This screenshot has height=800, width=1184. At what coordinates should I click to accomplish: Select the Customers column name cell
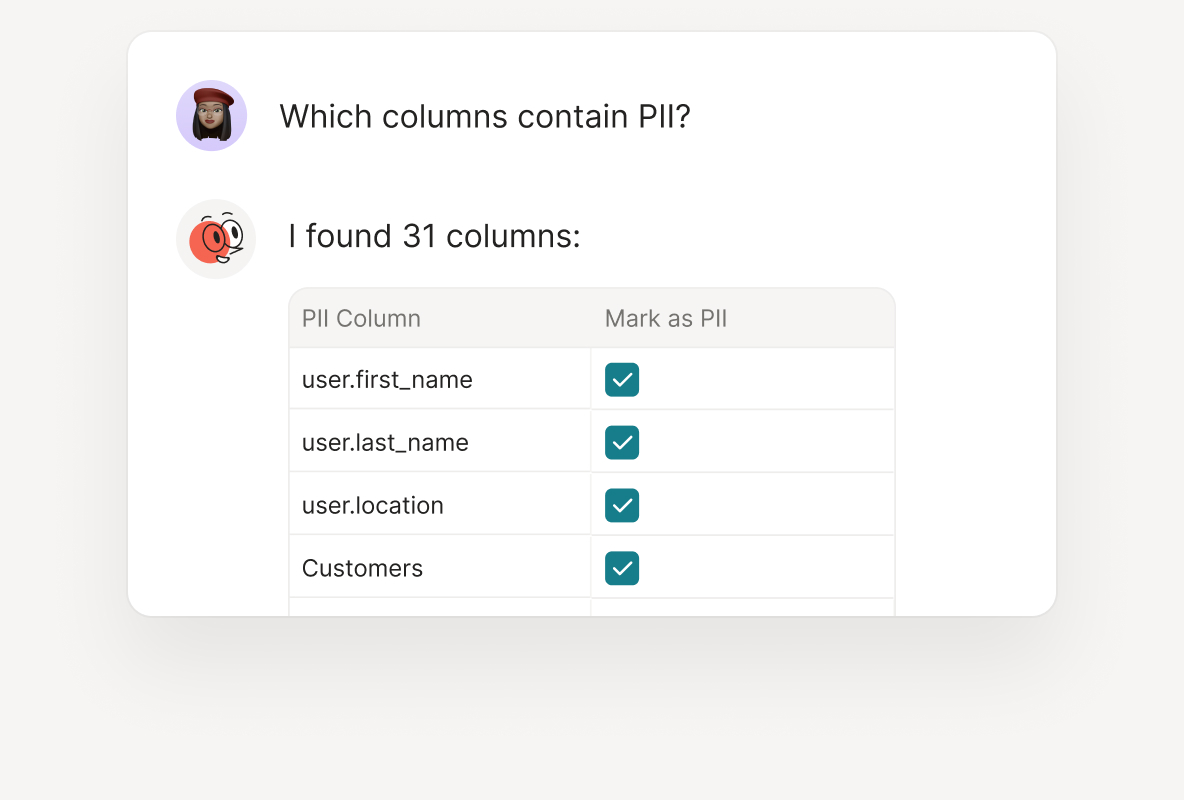pos(362,568)
